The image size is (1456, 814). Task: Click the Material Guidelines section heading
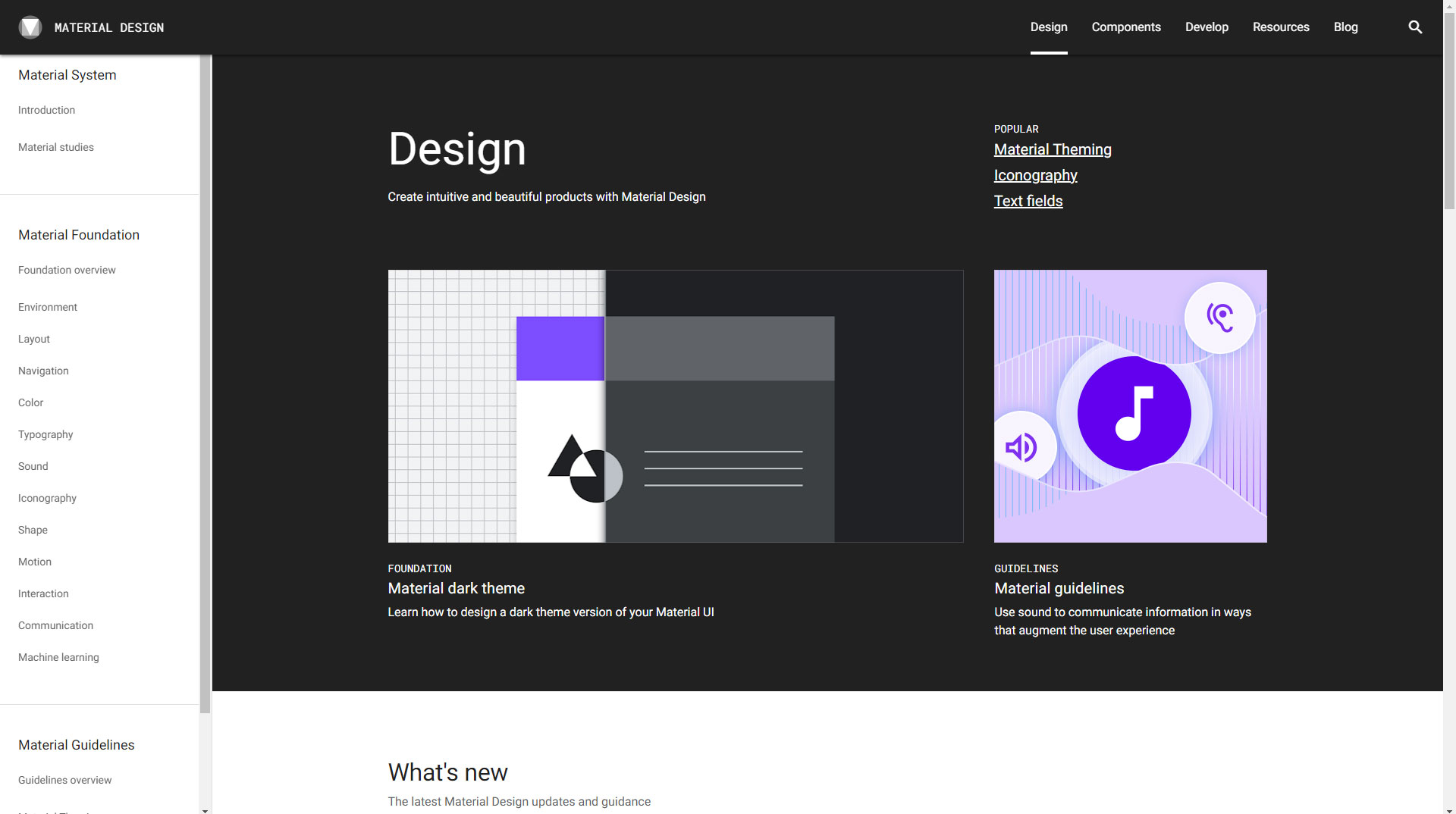coord(77,745)
